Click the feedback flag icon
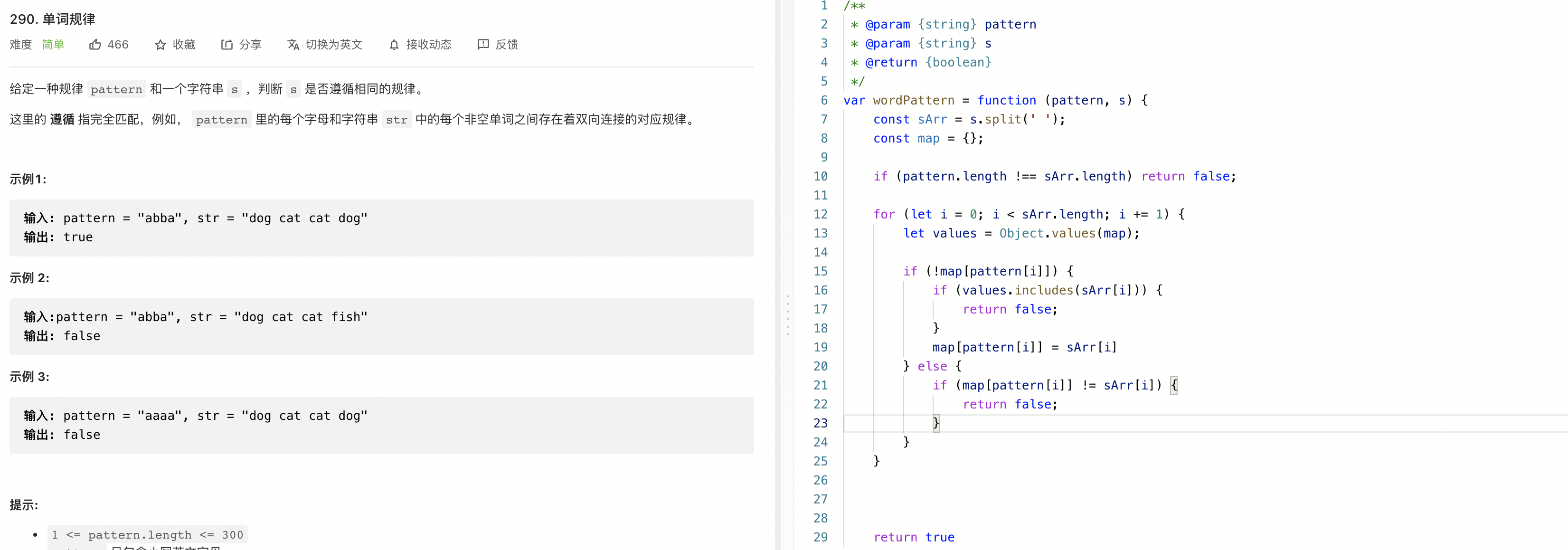This screenshot has width=1568, height=550. pyautogui.click(x=482, y=45)
